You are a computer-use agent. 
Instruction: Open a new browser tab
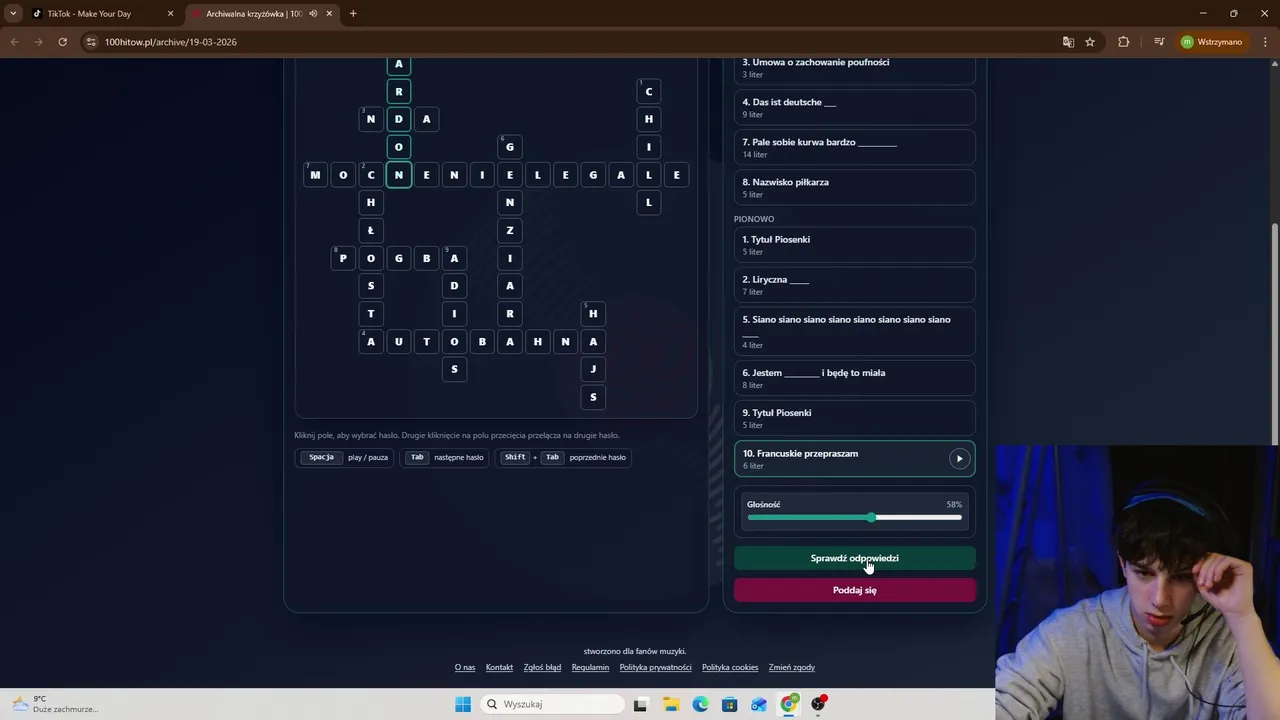click(x=353, y=14)
